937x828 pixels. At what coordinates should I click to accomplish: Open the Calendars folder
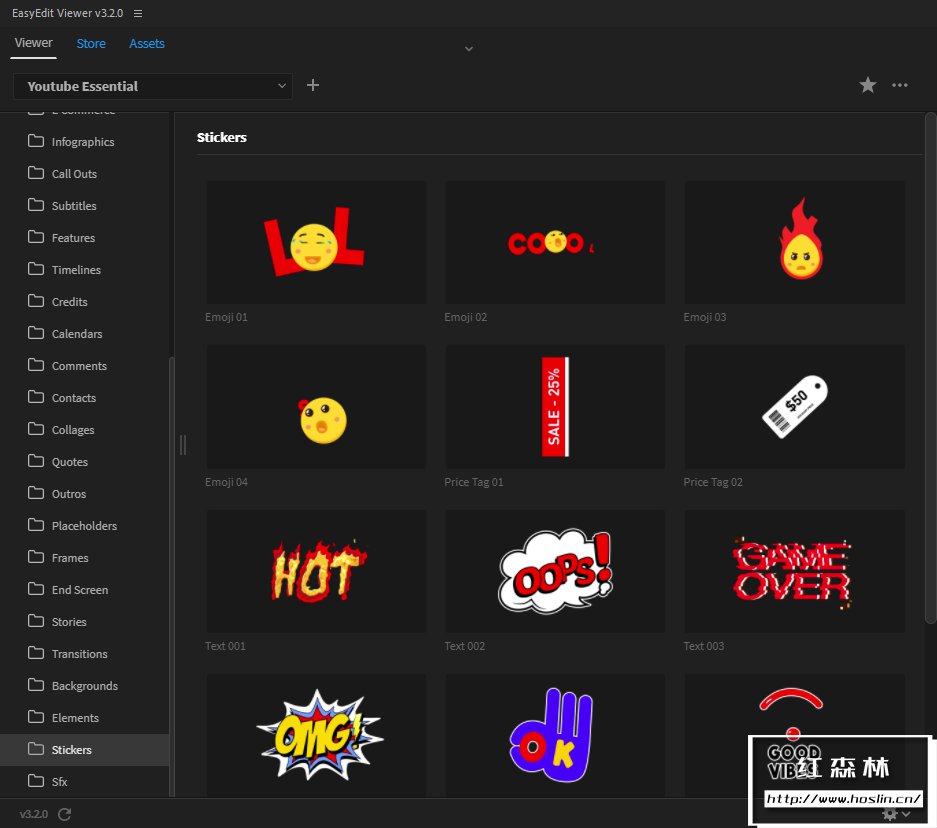tap(85, 334)
